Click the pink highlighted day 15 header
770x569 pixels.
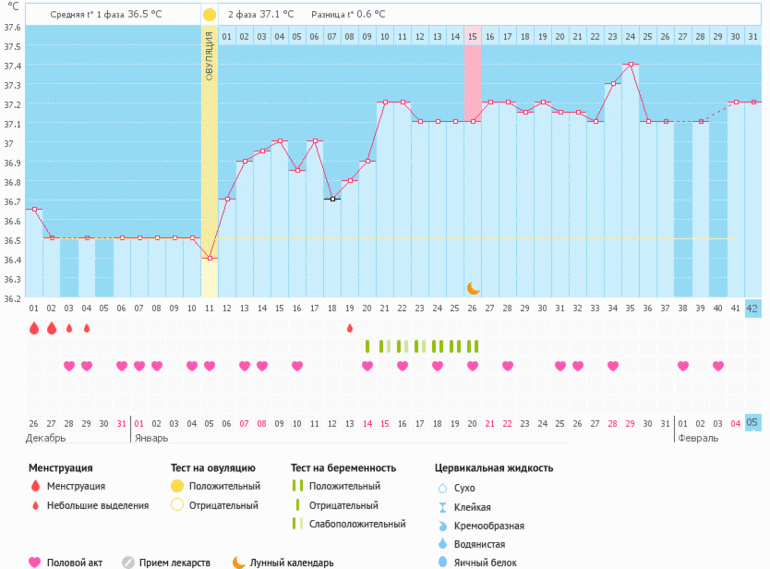[472, 37]
